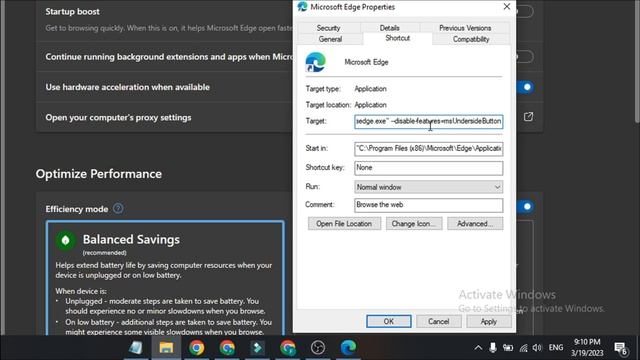Click the Startup boost label

72,12
